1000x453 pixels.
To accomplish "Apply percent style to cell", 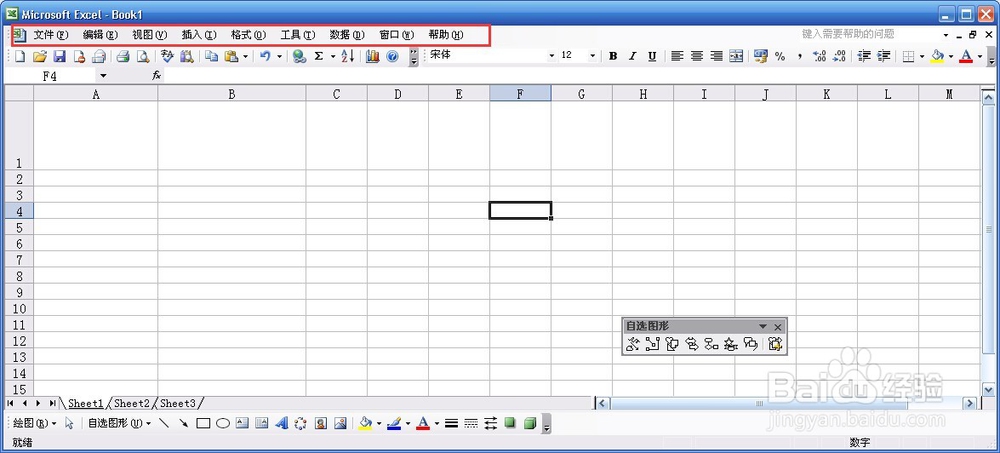I will coord(780,57).
